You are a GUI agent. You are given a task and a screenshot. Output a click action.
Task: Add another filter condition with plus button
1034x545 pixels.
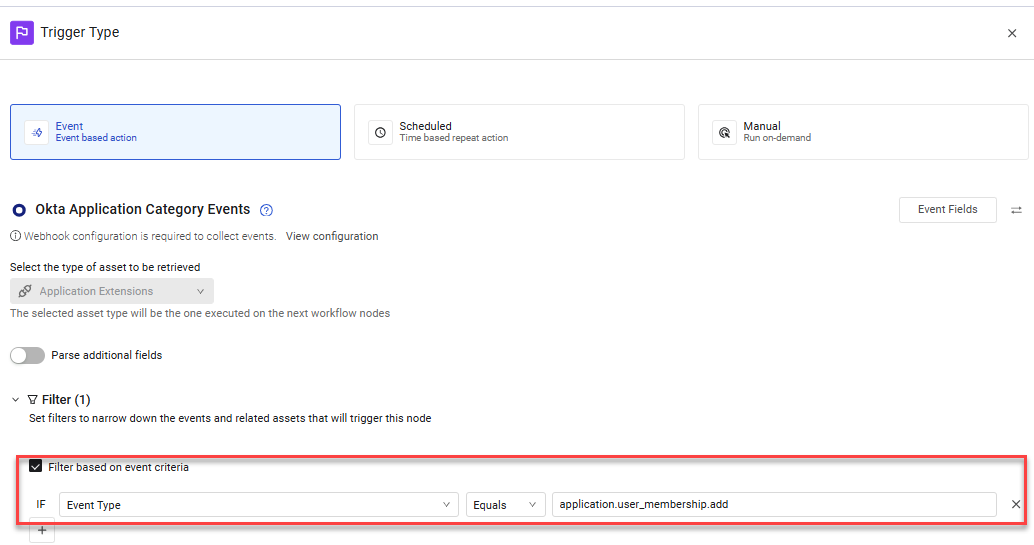click(42, 530)
